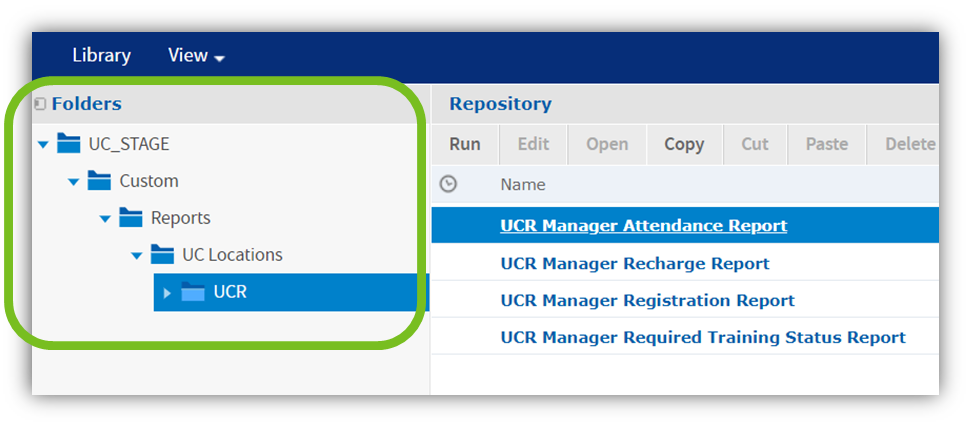Sort by the Name column header

pyautogui.click(x=523, y=184)
